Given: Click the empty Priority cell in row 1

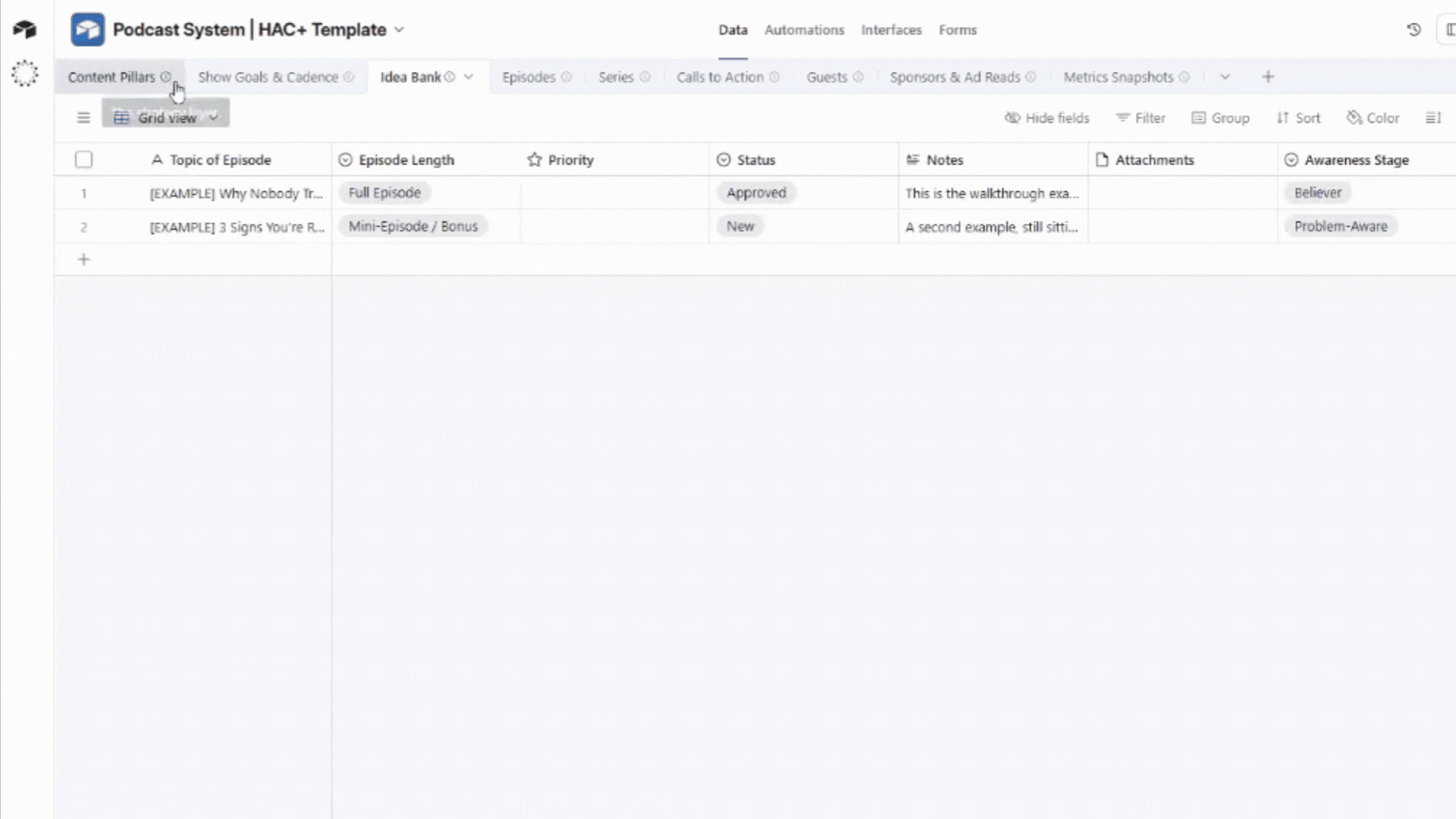Looking at the screenshot, I should [614, 193].
